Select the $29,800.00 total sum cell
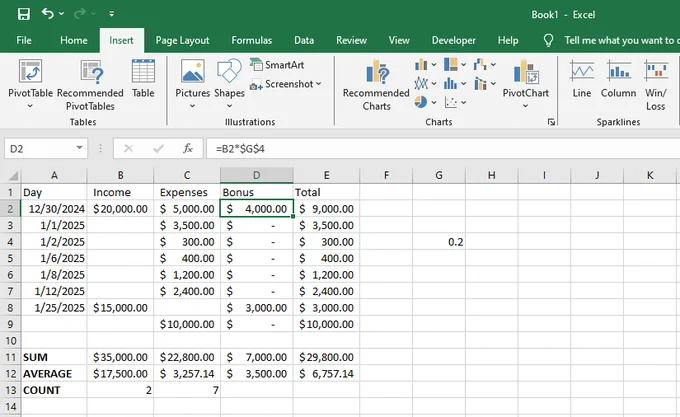The height and width of the screenshot is (417, 680). (327, 357)
